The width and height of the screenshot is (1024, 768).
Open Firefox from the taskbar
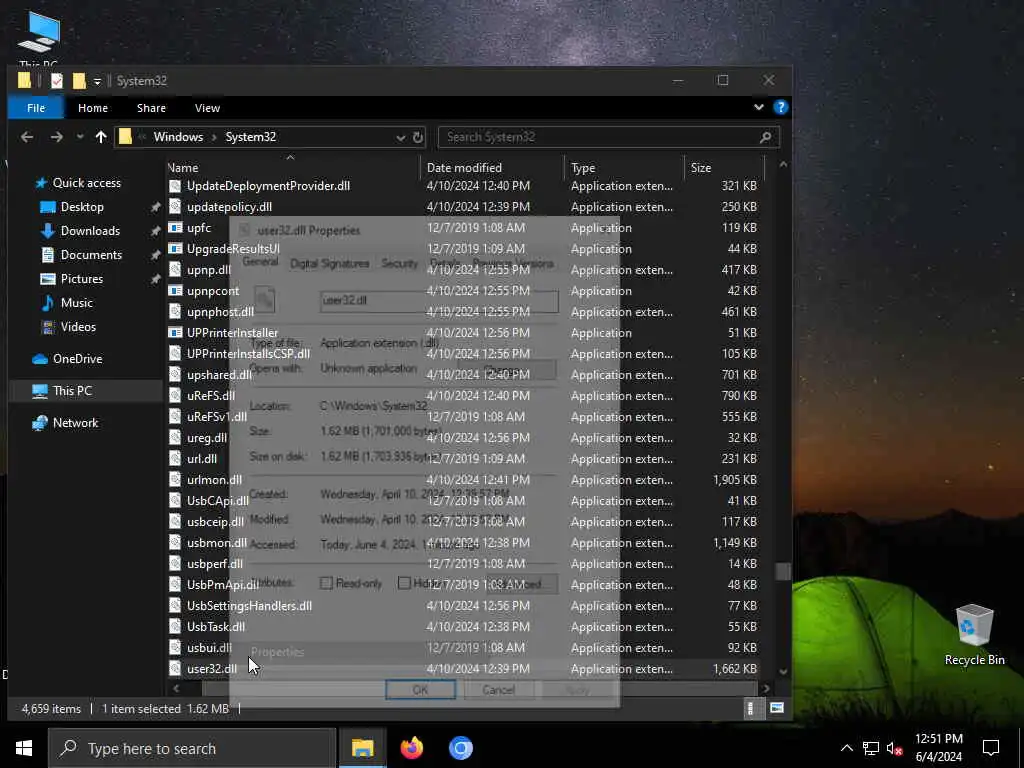pos(411,748)
